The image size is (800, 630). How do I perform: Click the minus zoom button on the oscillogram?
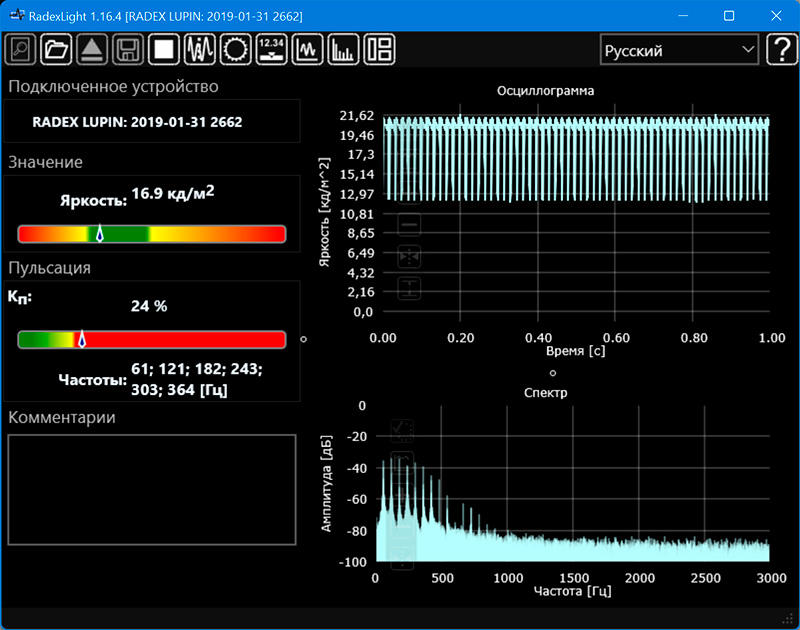coord(409,225)
